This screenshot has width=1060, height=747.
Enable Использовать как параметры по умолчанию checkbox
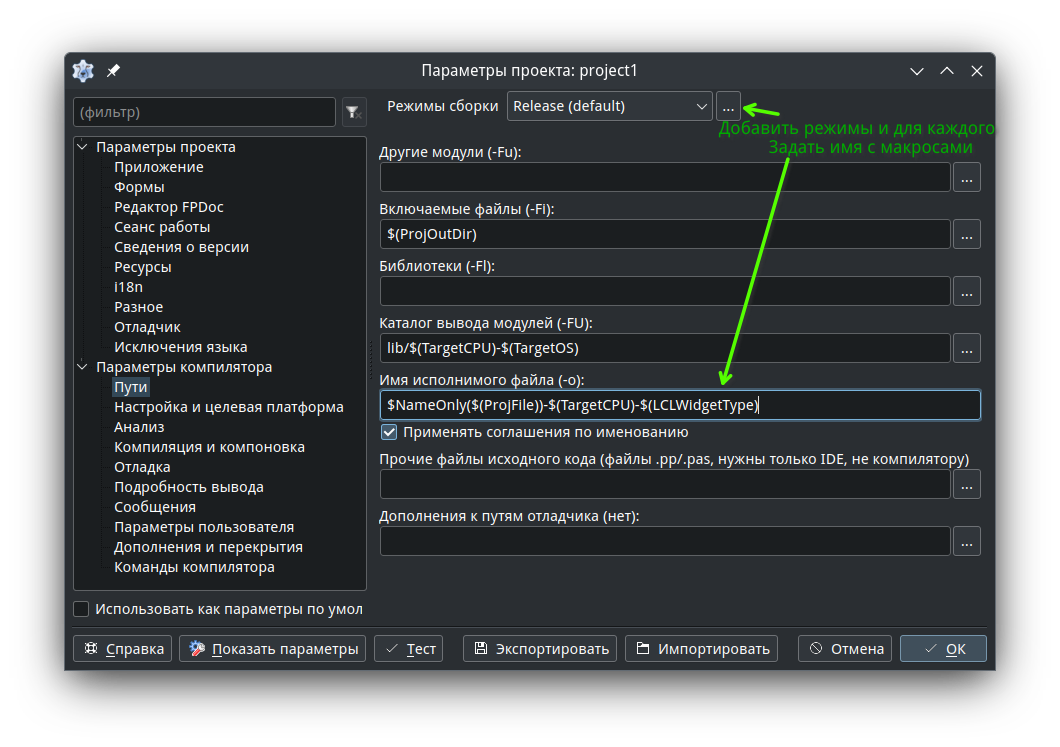[x=81, y=609]
